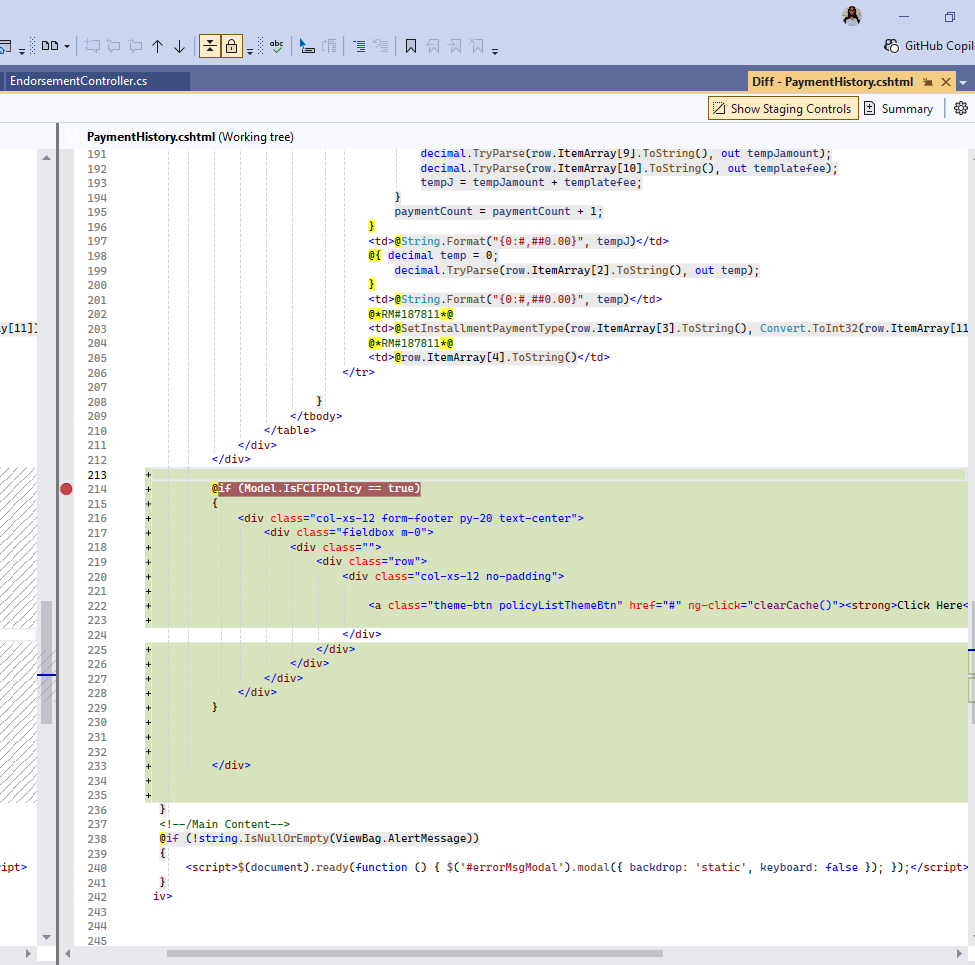Toggle breakpoint on line 214
The height and width of the screenshot is (965, 975).
point(66,489)
